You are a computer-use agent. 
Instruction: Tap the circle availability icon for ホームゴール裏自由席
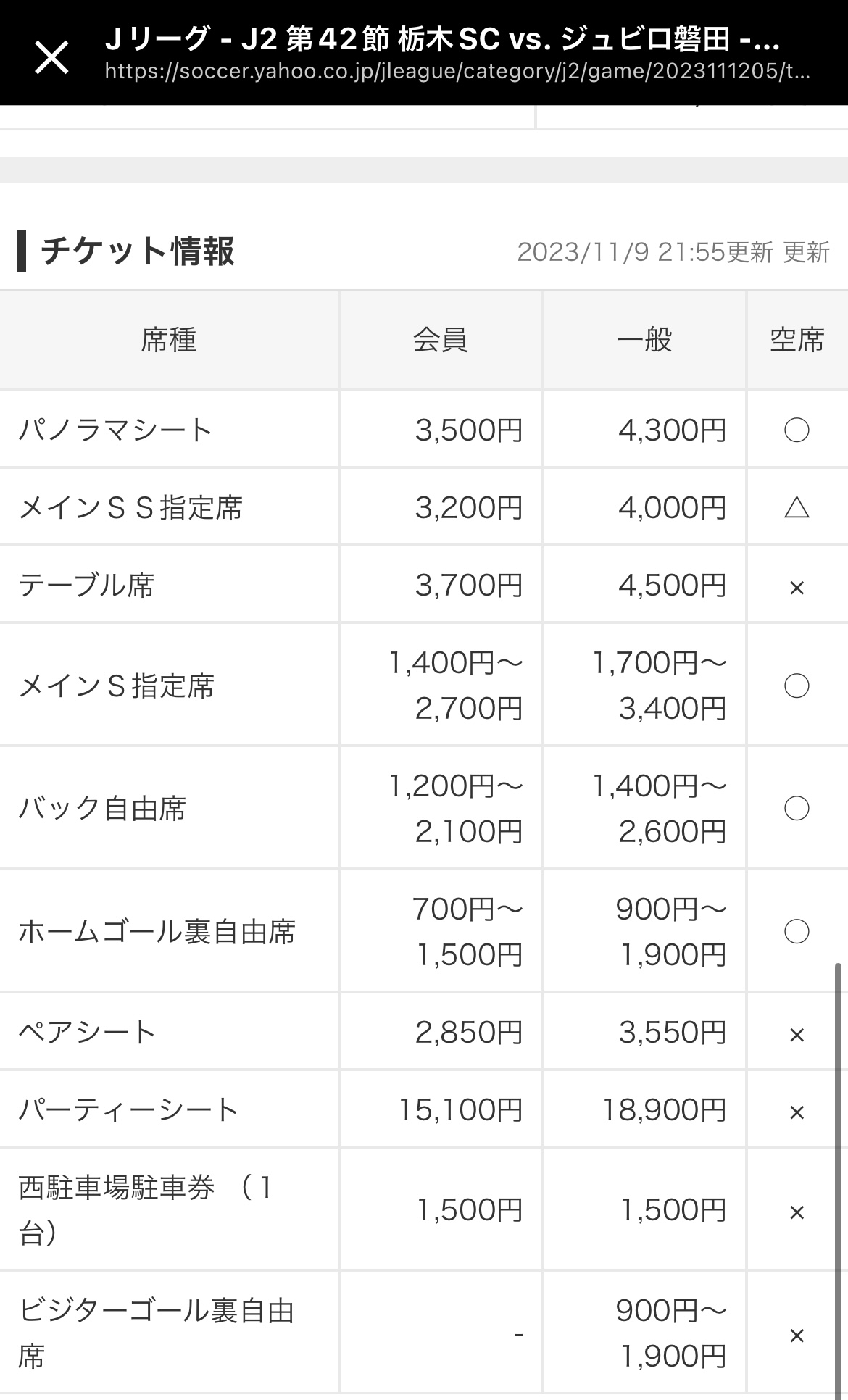(797, 932)
